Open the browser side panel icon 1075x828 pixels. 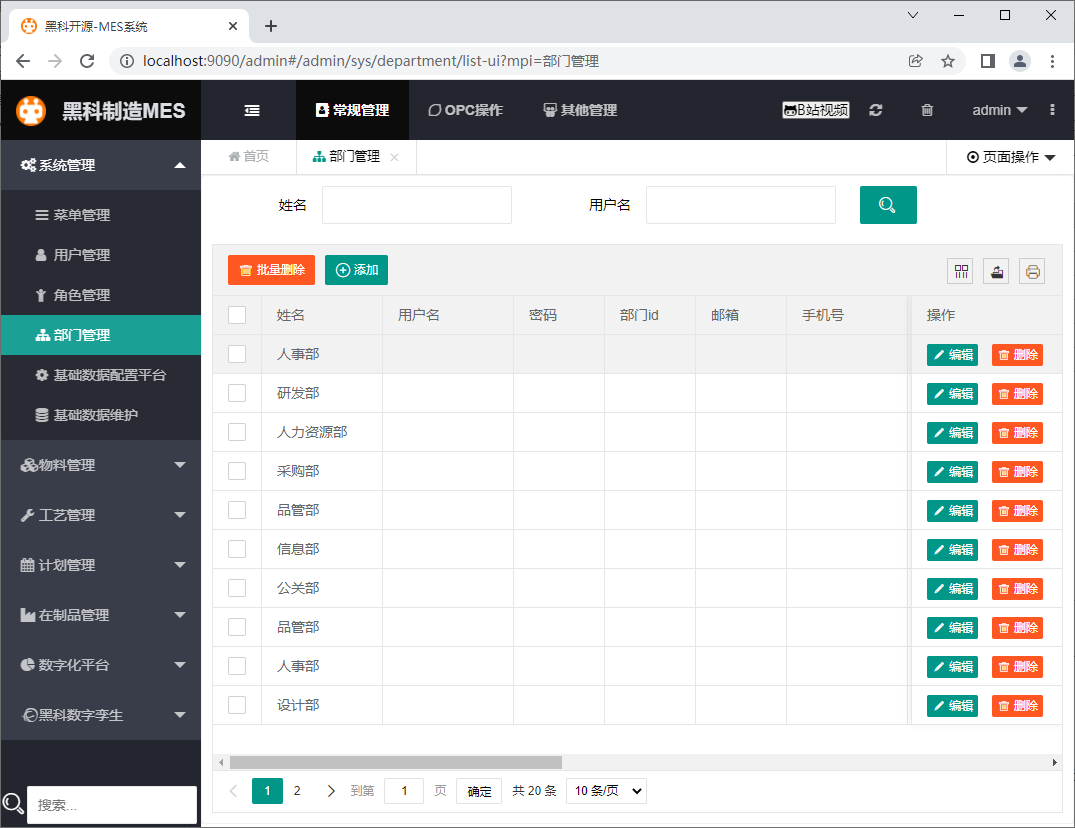[987, 61]
